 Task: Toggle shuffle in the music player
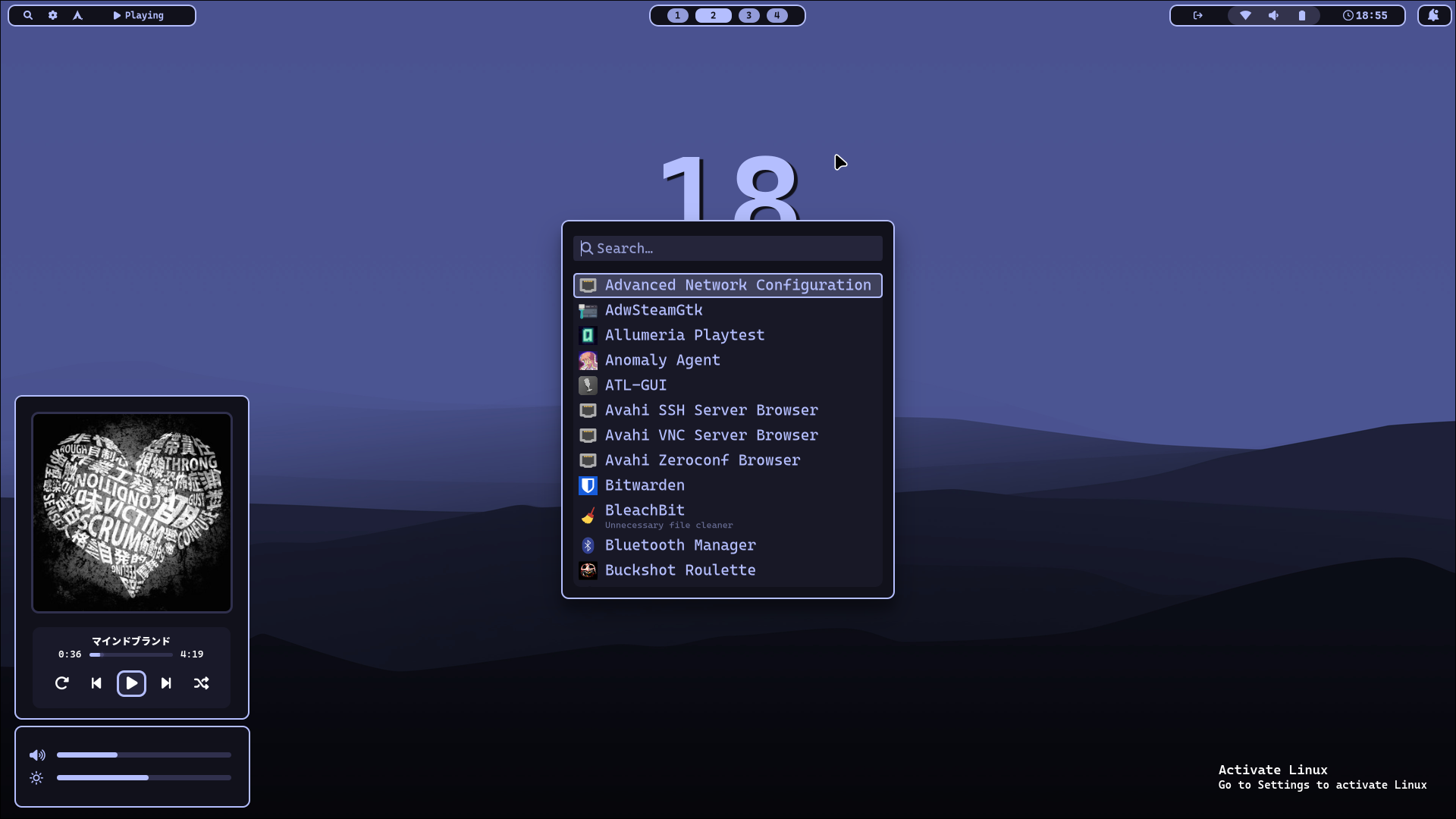pyautogui.click(x=201, y=683)
